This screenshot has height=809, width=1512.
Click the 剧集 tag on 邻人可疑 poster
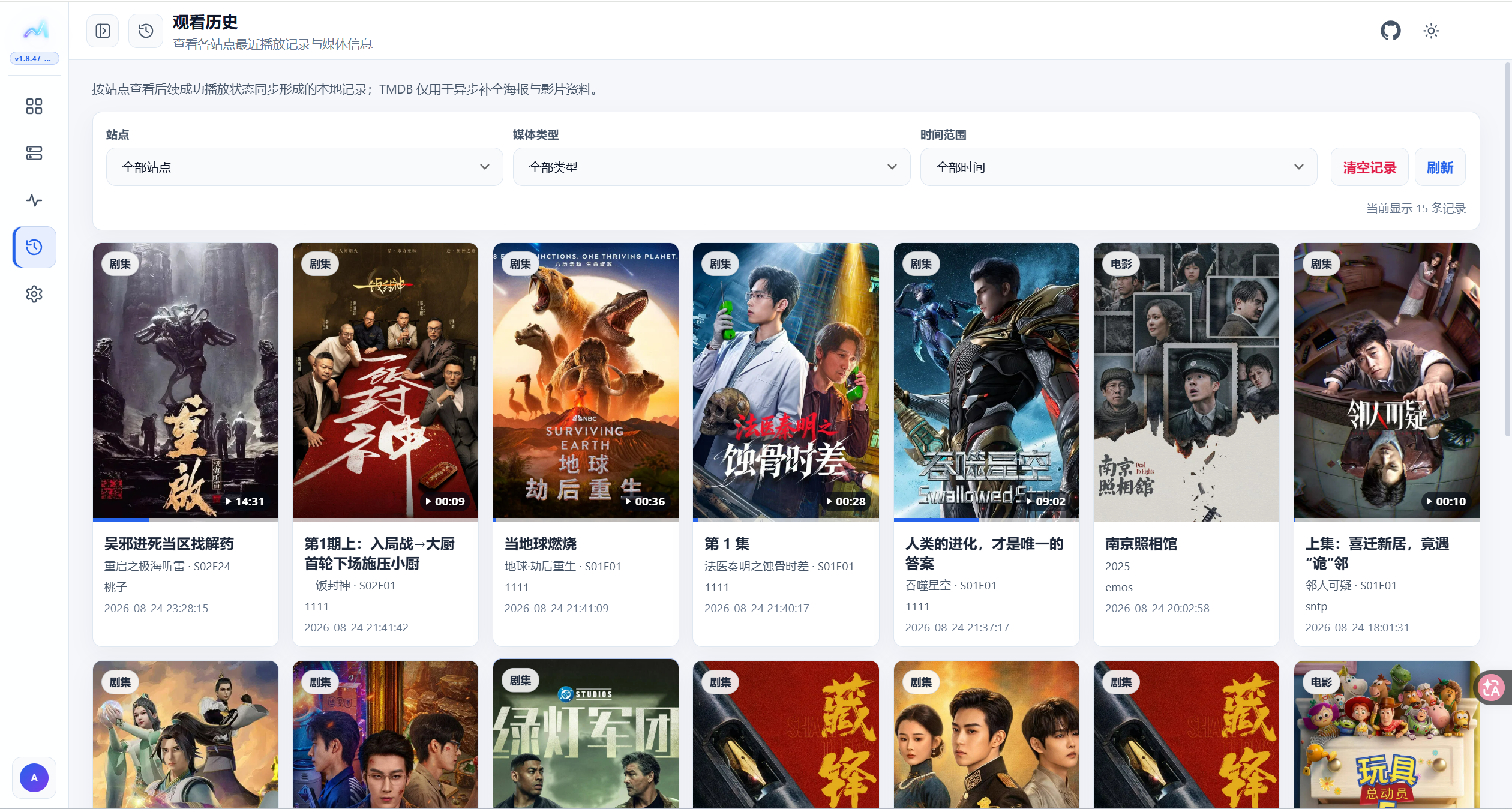click(1321, 264)
